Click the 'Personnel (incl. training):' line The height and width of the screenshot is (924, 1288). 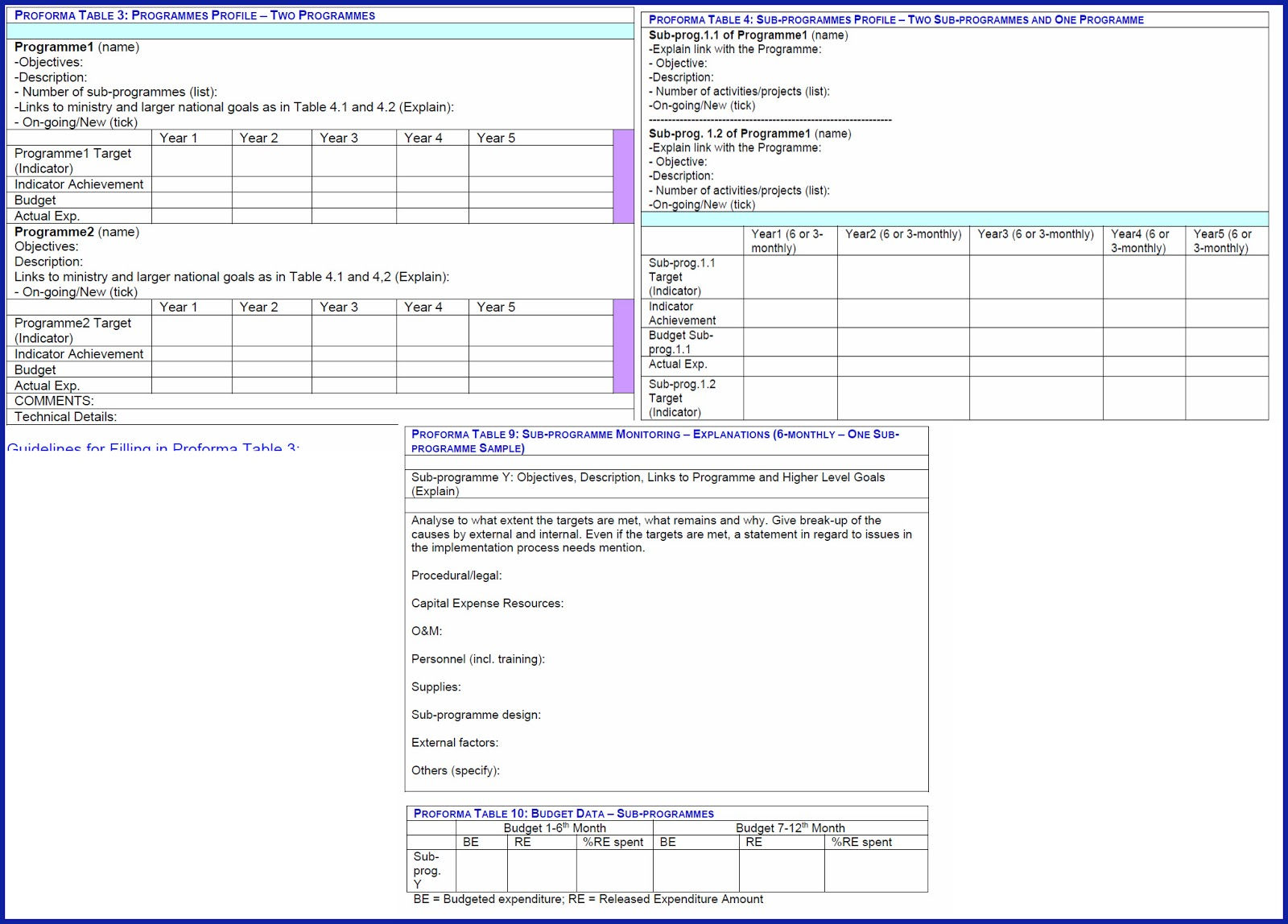point(478,659)
